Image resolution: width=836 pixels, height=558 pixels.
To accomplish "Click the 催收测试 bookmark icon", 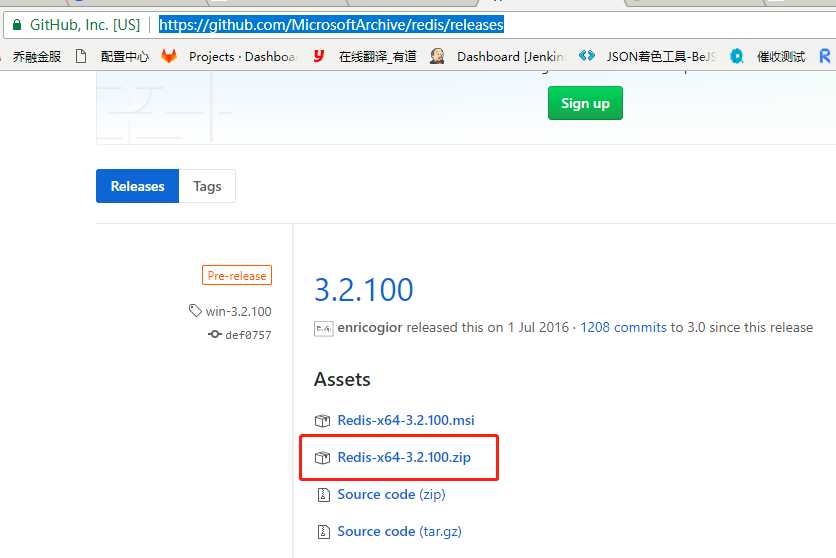I will pyautogui.click(x=737, y=56).
